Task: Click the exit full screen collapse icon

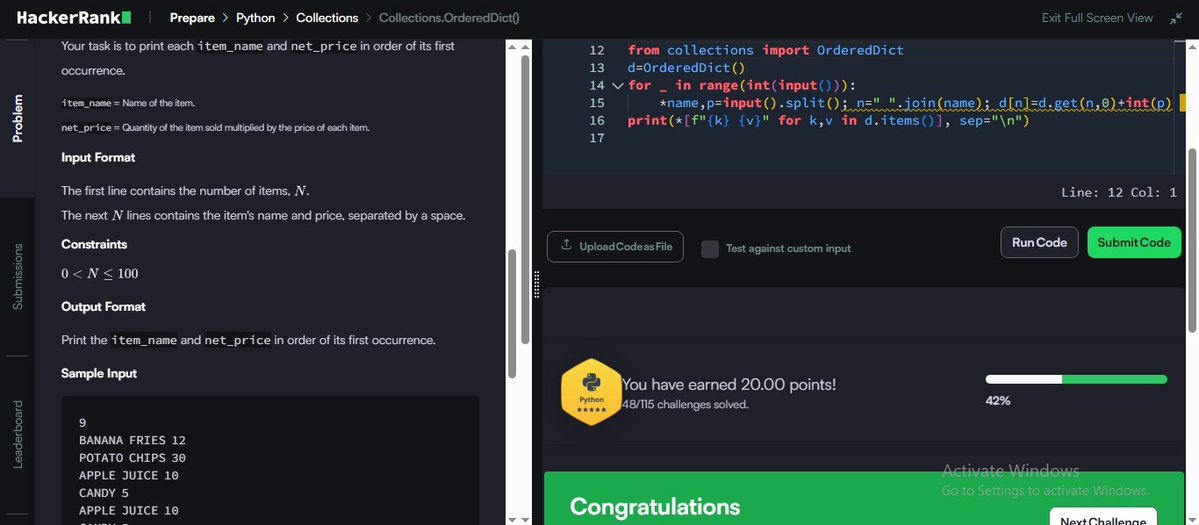Action: tap(1176, 18)
